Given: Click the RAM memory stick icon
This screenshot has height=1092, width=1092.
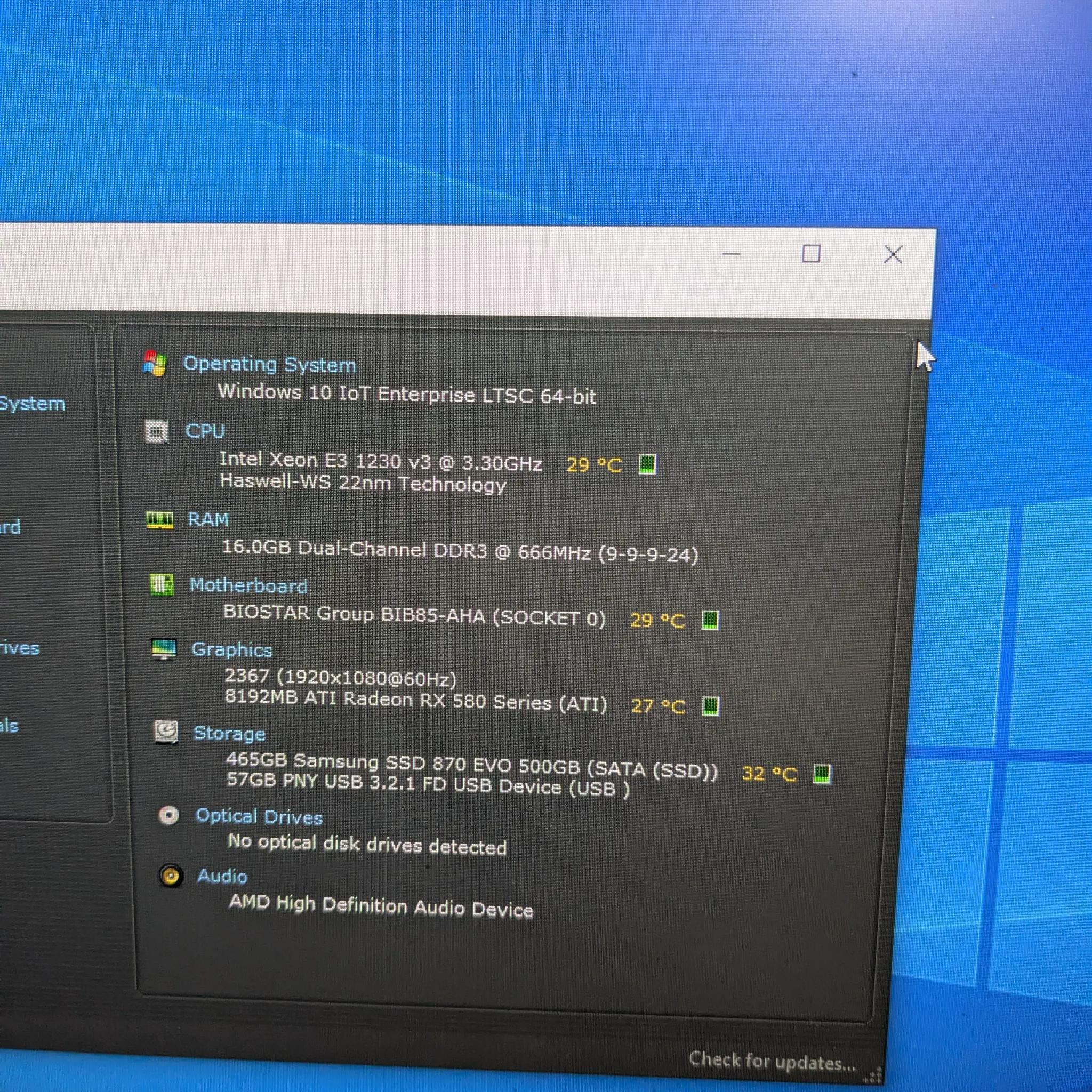Looking at the screenshot, I should coord(160,520).
